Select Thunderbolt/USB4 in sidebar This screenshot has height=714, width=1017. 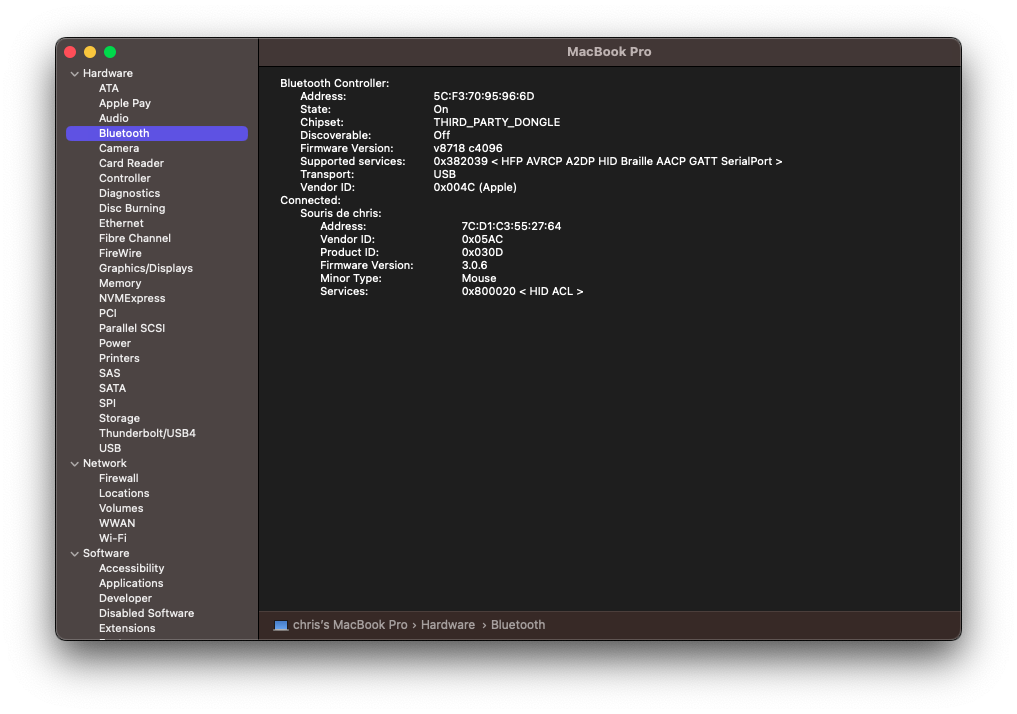tap(147, 433)
